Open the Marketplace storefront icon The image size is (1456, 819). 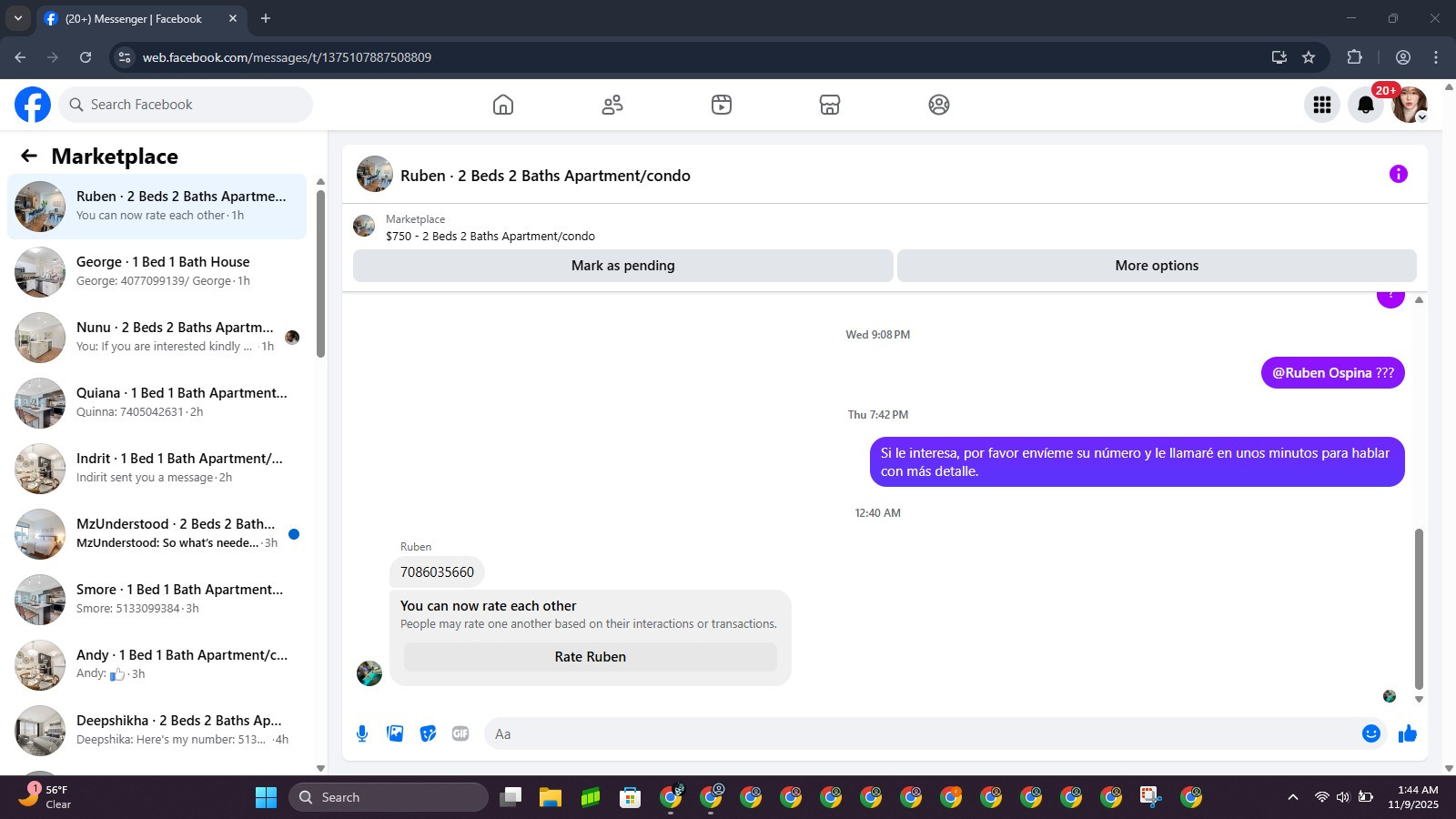(830, 105)
